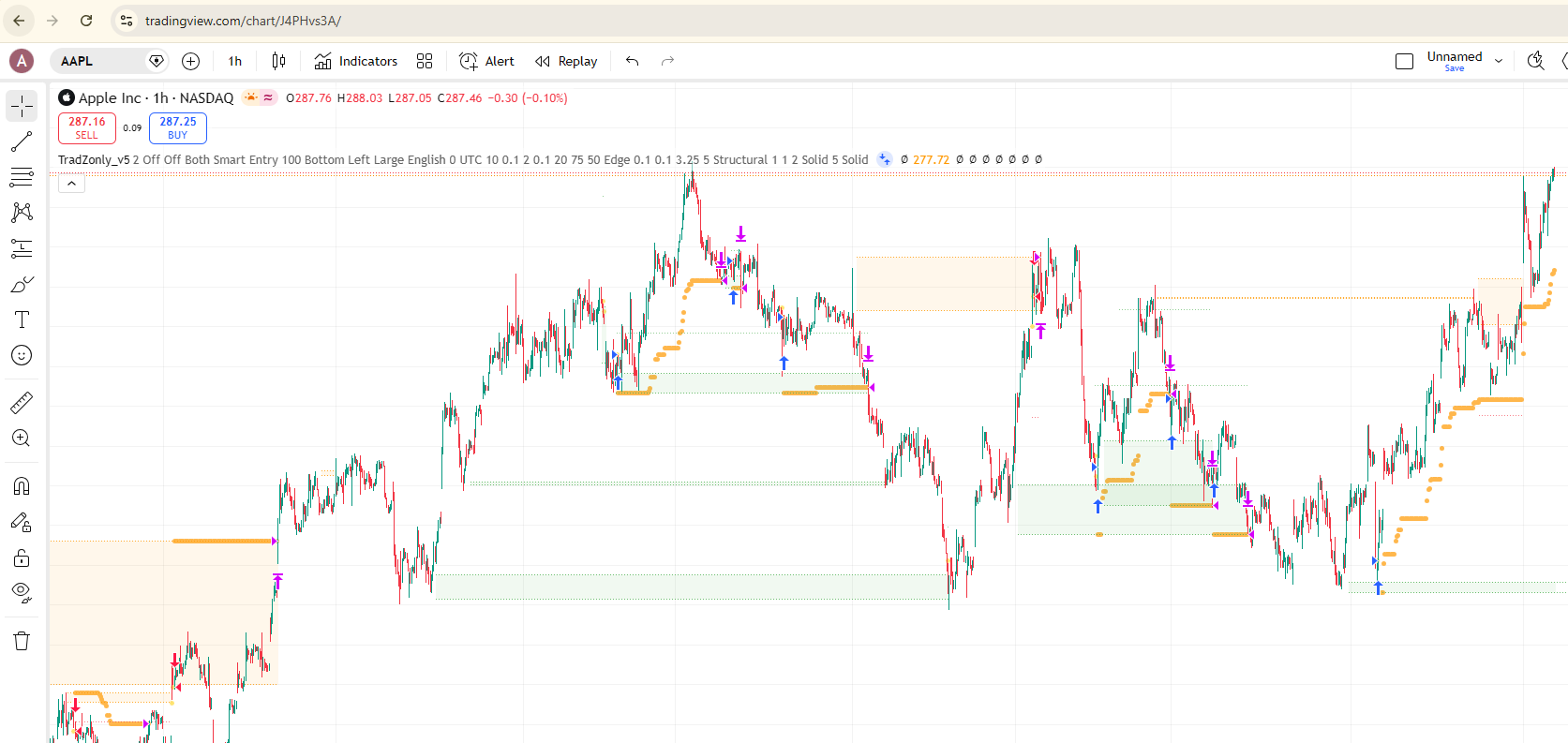Remove drawings with the trash icon
Viewport: 1568px width, 743px height.
coord(22,642)
